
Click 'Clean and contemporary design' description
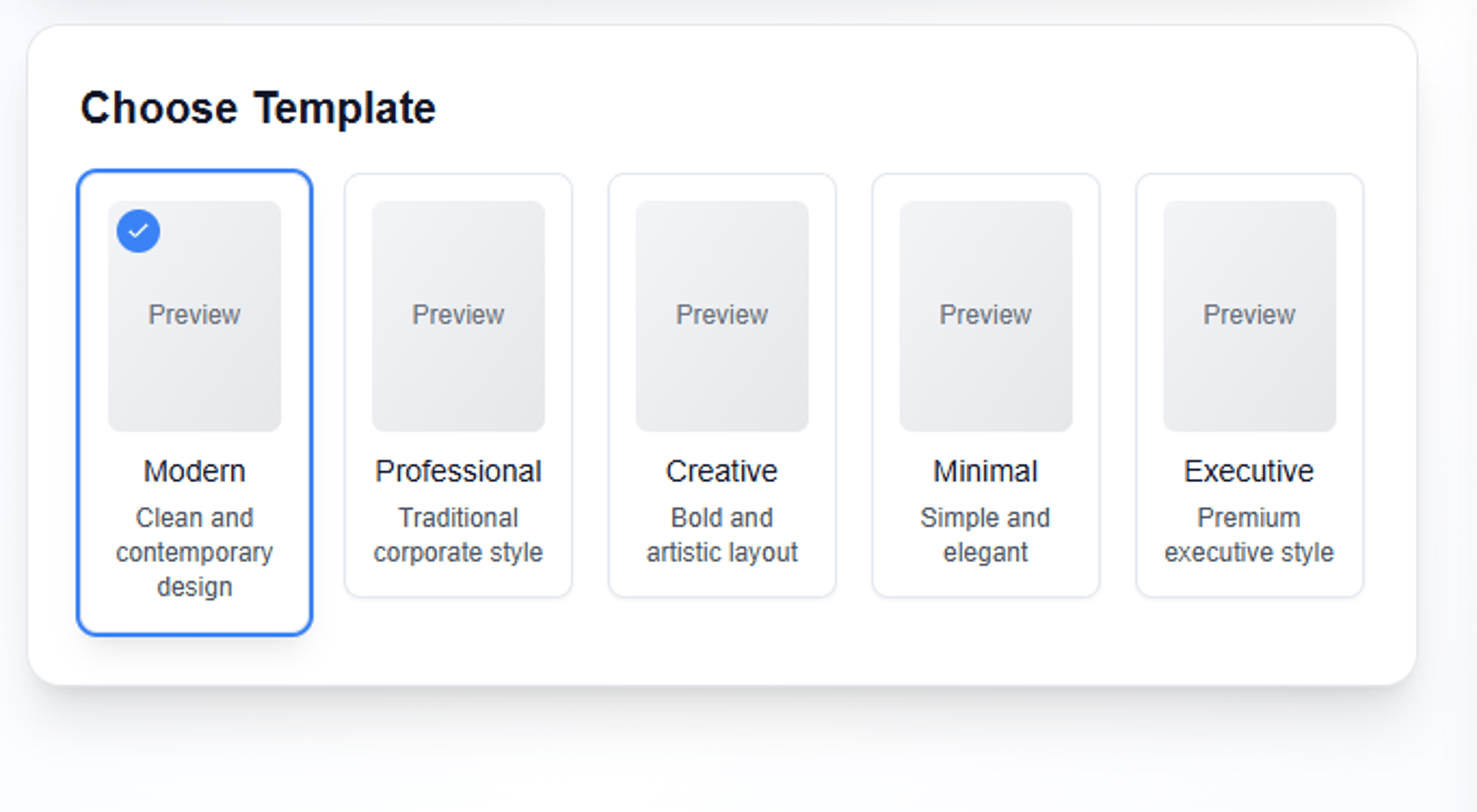(195, 552)
